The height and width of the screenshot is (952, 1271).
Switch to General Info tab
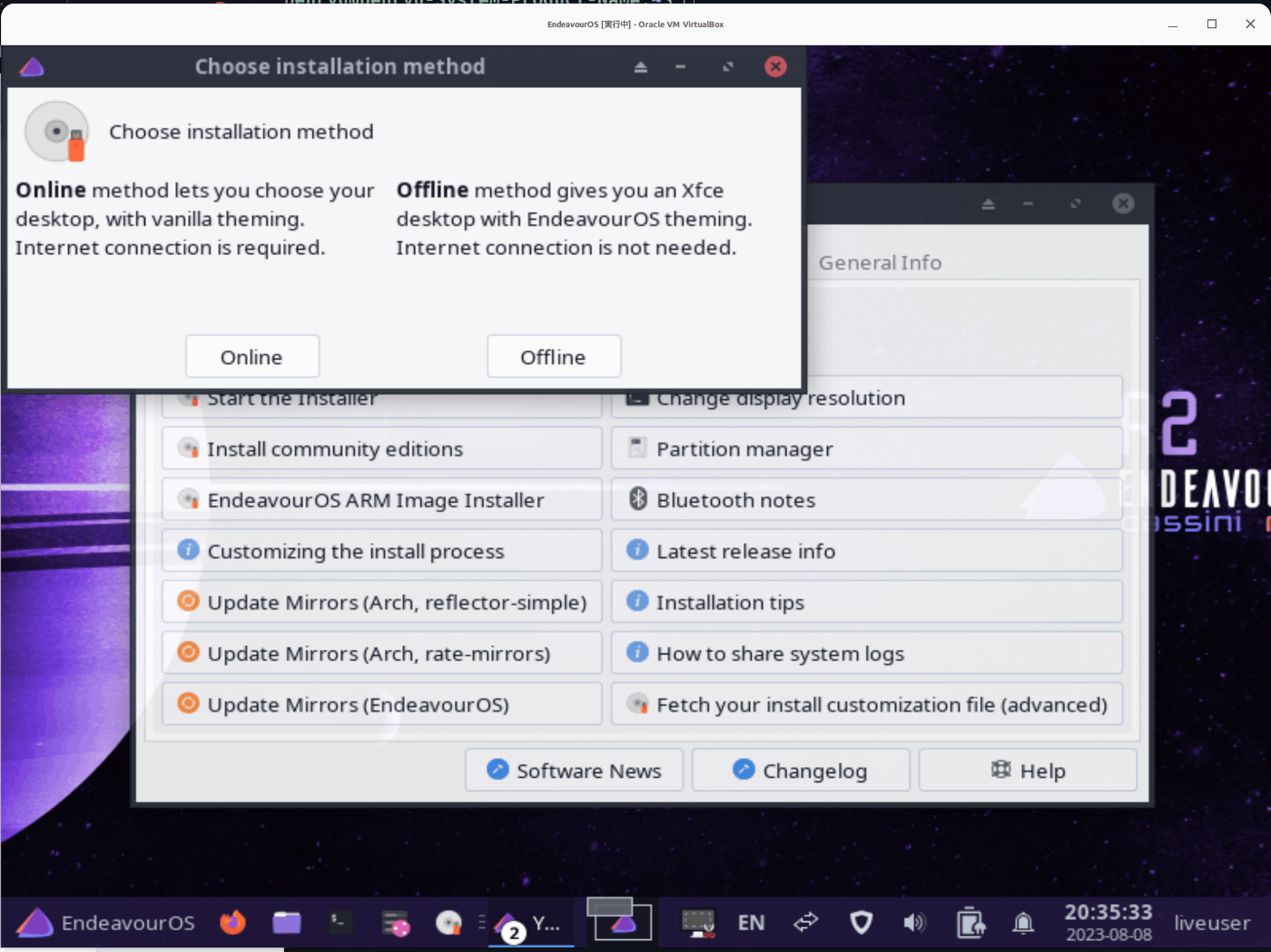point(880,262)
